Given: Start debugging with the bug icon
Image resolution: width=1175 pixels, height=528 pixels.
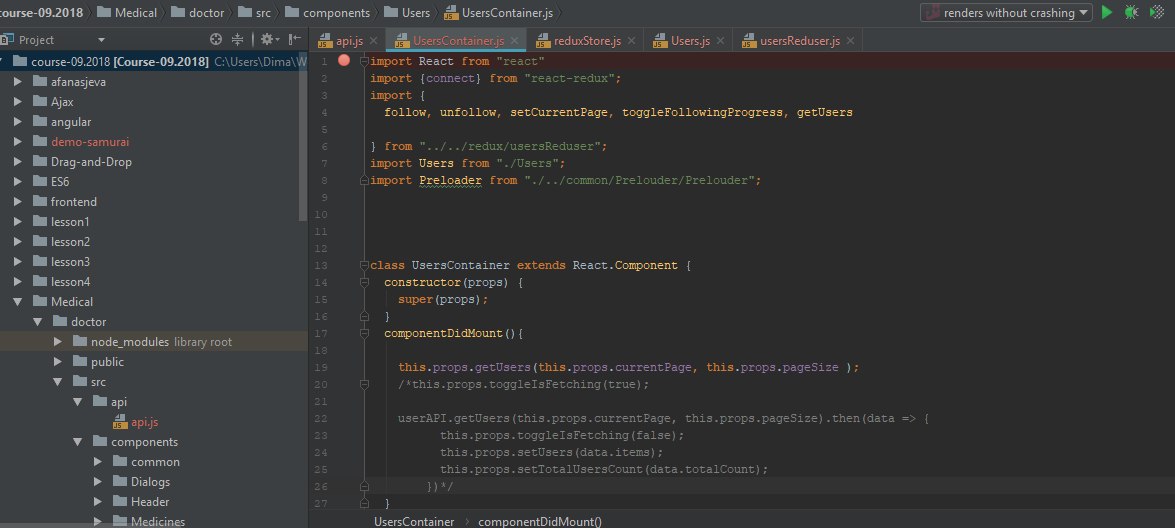Looking at the screenshot, I should click(1132, 13).
